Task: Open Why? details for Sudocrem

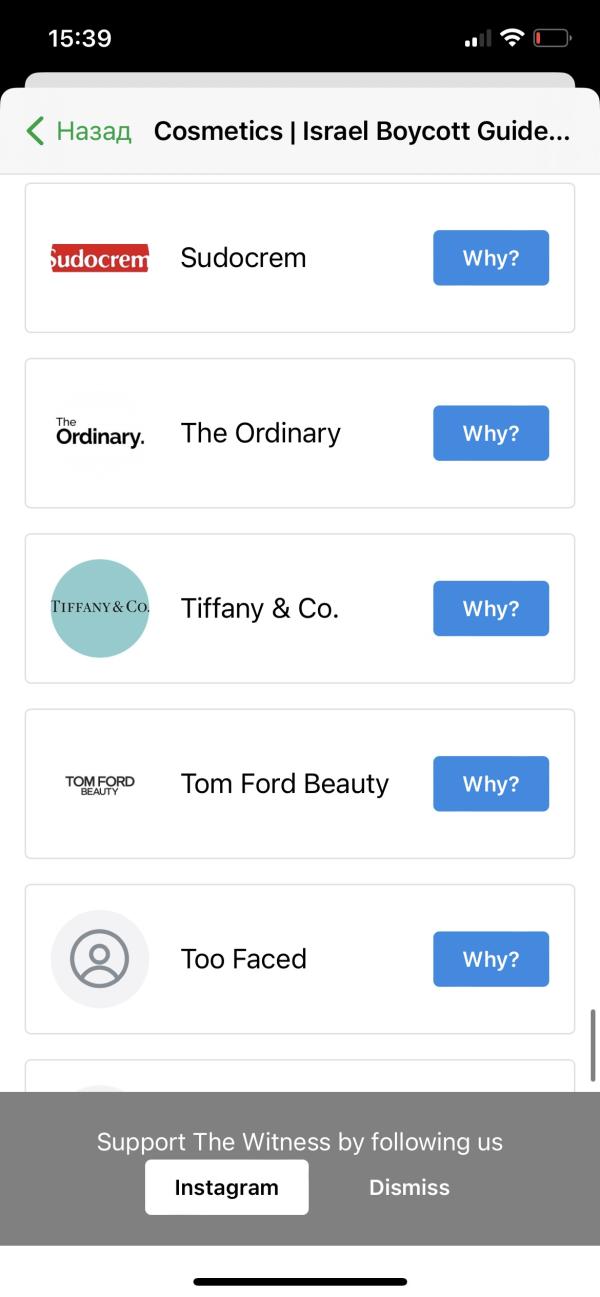Action: tap(490, 258)
